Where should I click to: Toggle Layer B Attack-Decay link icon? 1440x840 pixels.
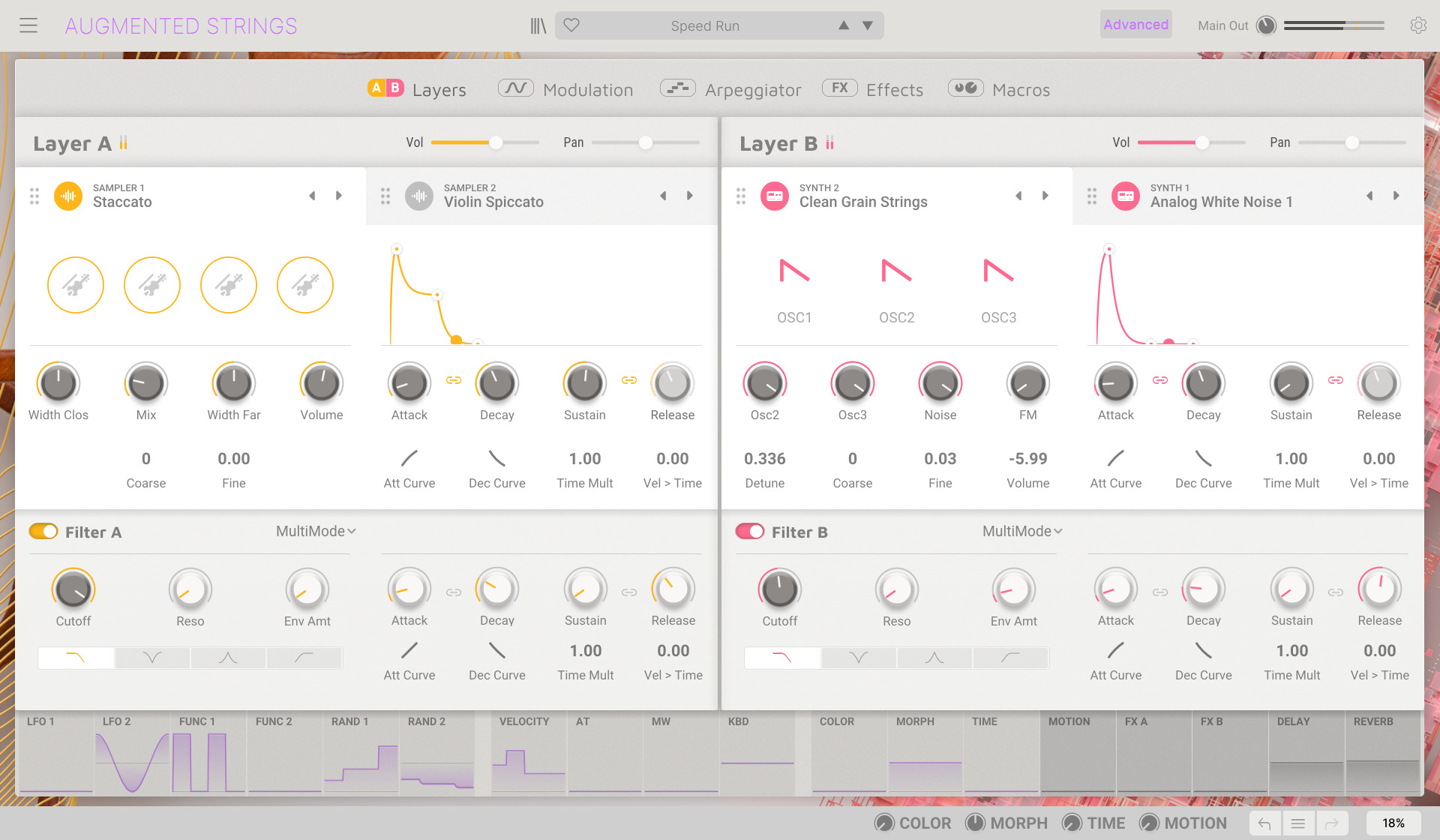click(1160, 380)
